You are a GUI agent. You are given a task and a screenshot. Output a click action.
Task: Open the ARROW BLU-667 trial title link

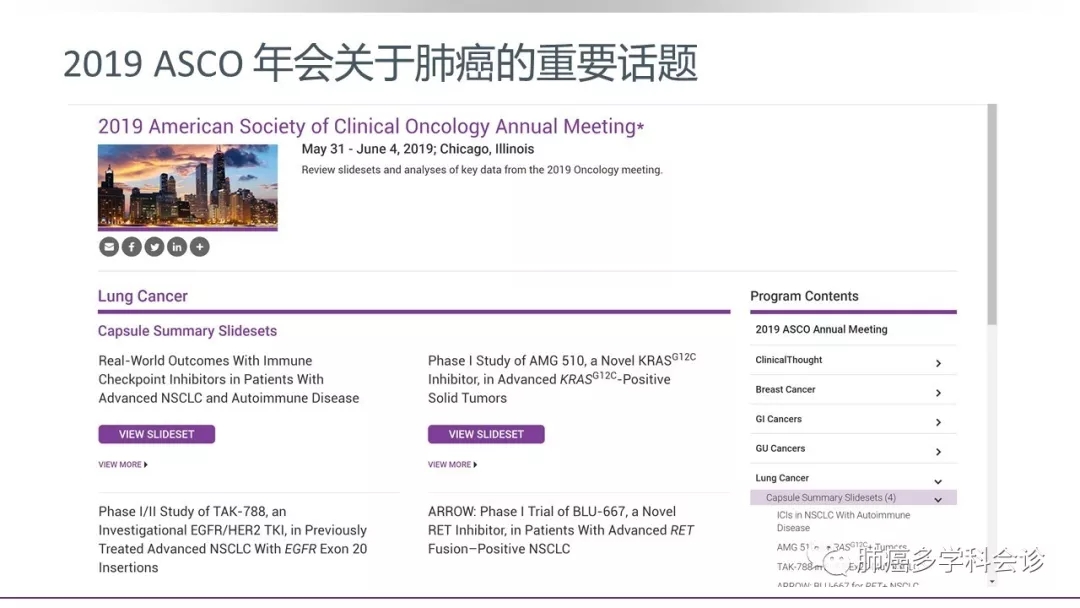[x=560, y=530]
